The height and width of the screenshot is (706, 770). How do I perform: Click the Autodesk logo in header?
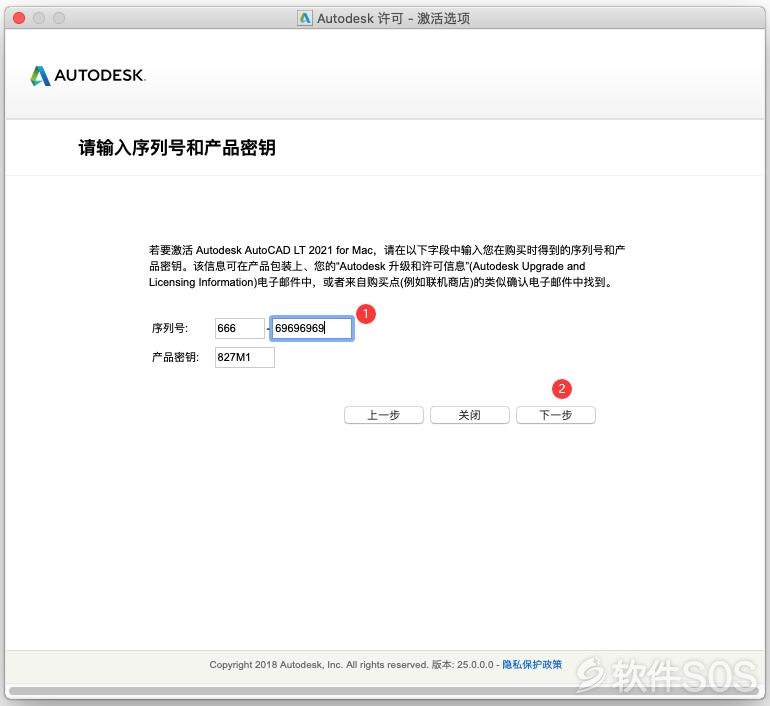pyautogui.click(x=88, y=76)
